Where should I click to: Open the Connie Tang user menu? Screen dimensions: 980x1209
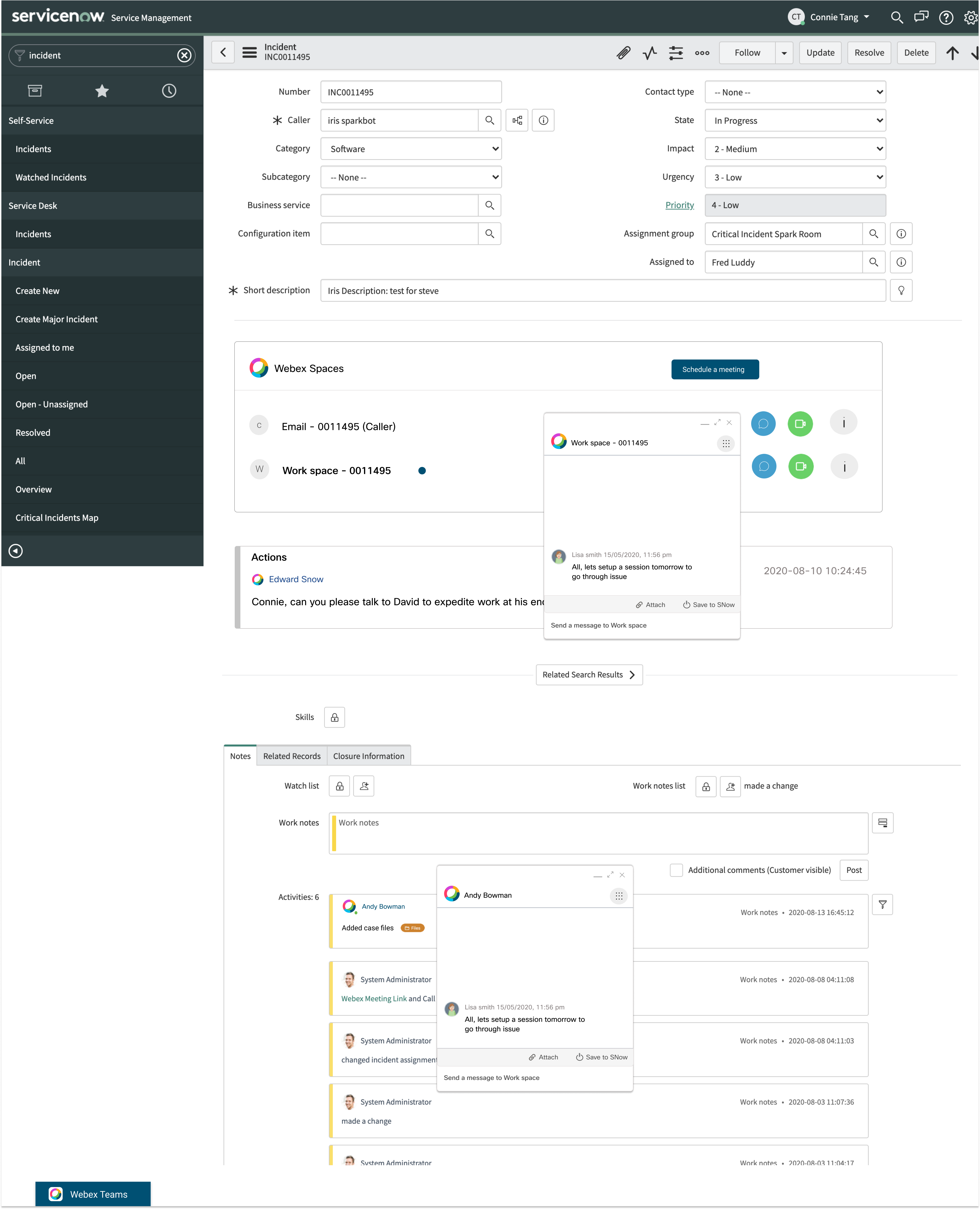click(829, 17)
